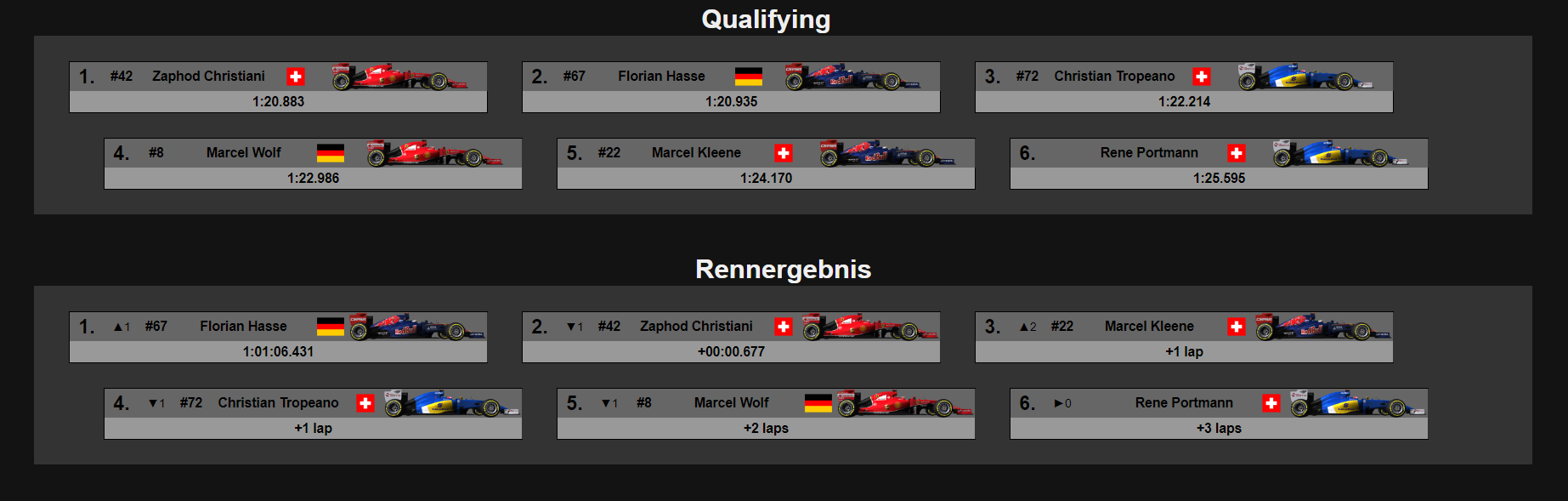Select the Rennergebnis heading

coord(783,269)
